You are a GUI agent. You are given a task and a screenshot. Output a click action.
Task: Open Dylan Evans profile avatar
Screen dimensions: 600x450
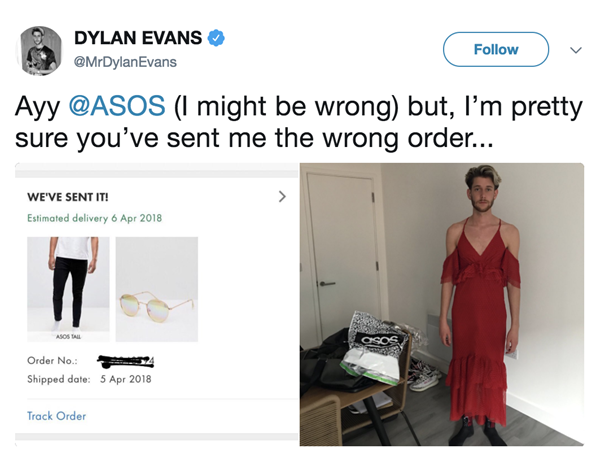tap(40, 51)
